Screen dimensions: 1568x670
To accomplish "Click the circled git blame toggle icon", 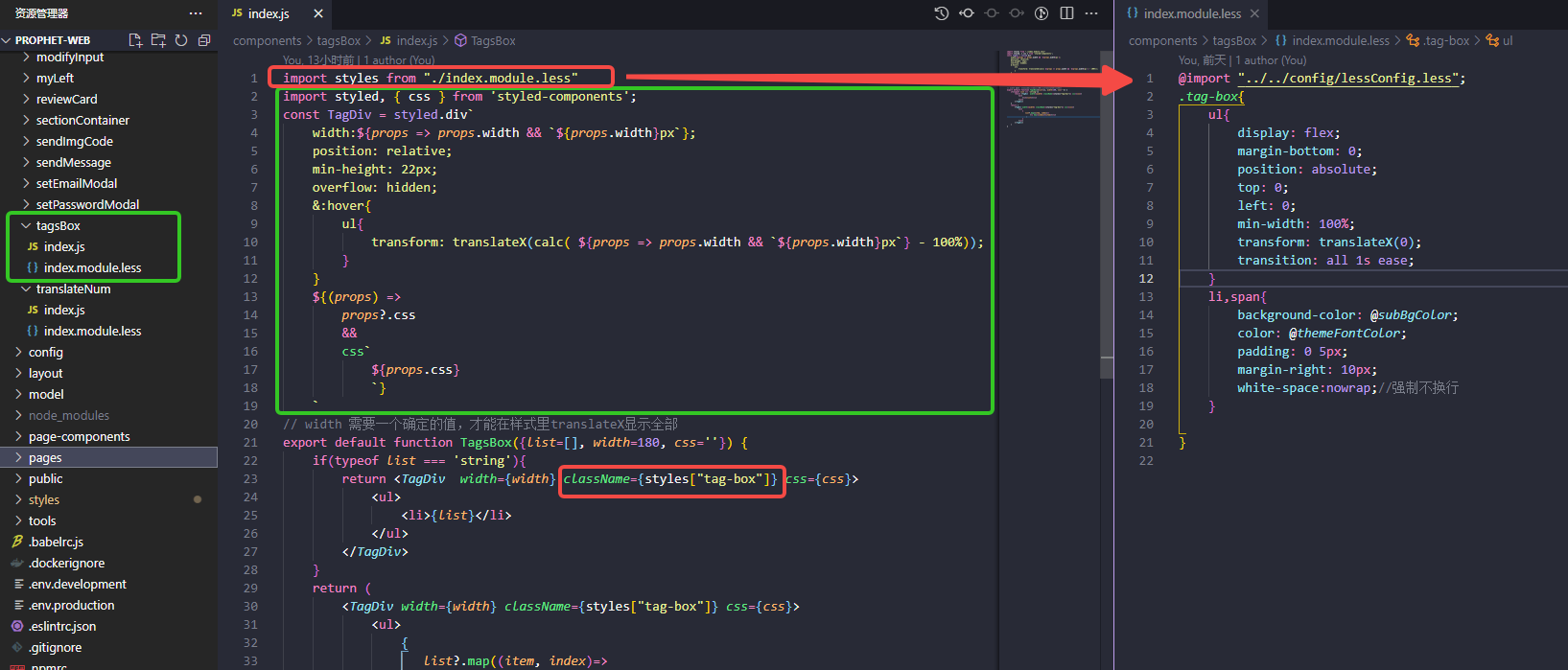I will click(1041, 13).
